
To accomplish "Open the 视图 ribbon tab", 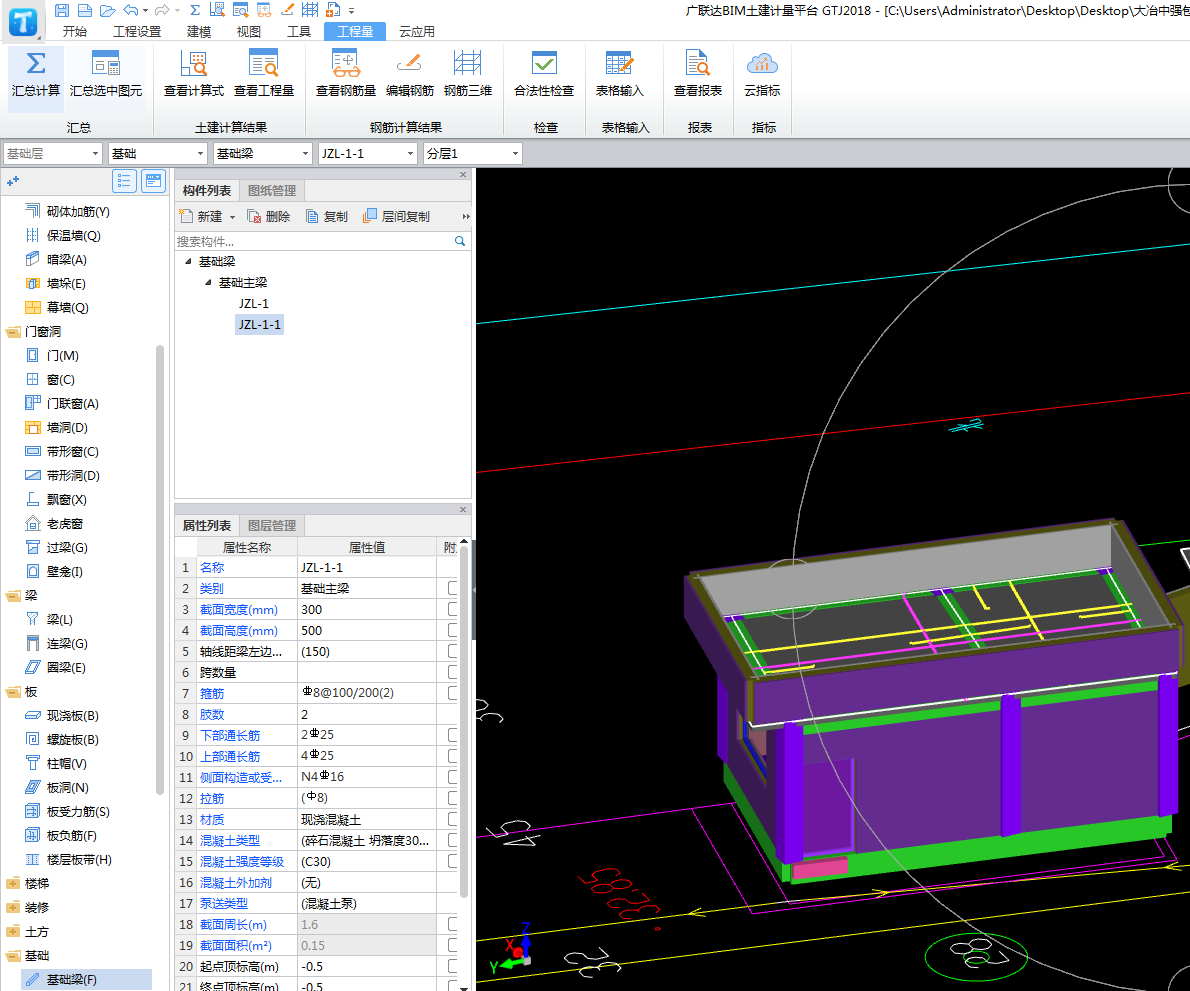I will click(249, 31).
